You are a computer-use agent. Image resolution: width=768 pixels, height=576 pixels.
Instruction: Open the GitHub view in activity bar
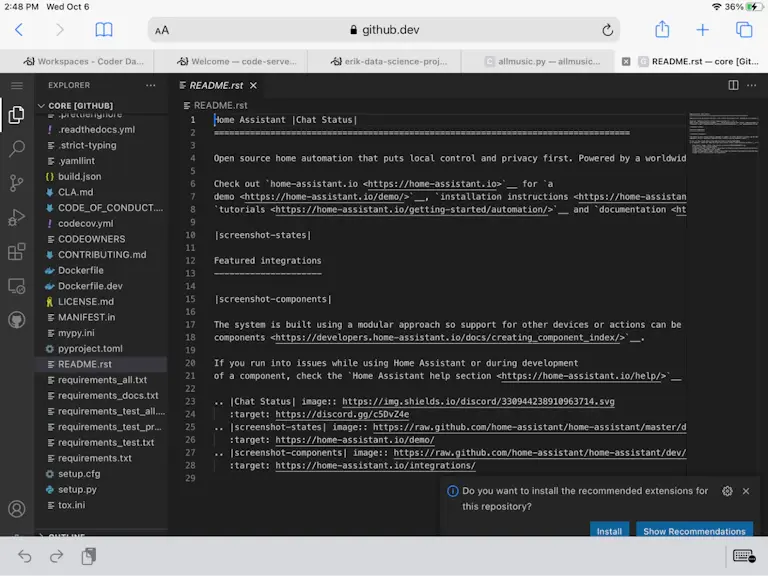[17, 320]
